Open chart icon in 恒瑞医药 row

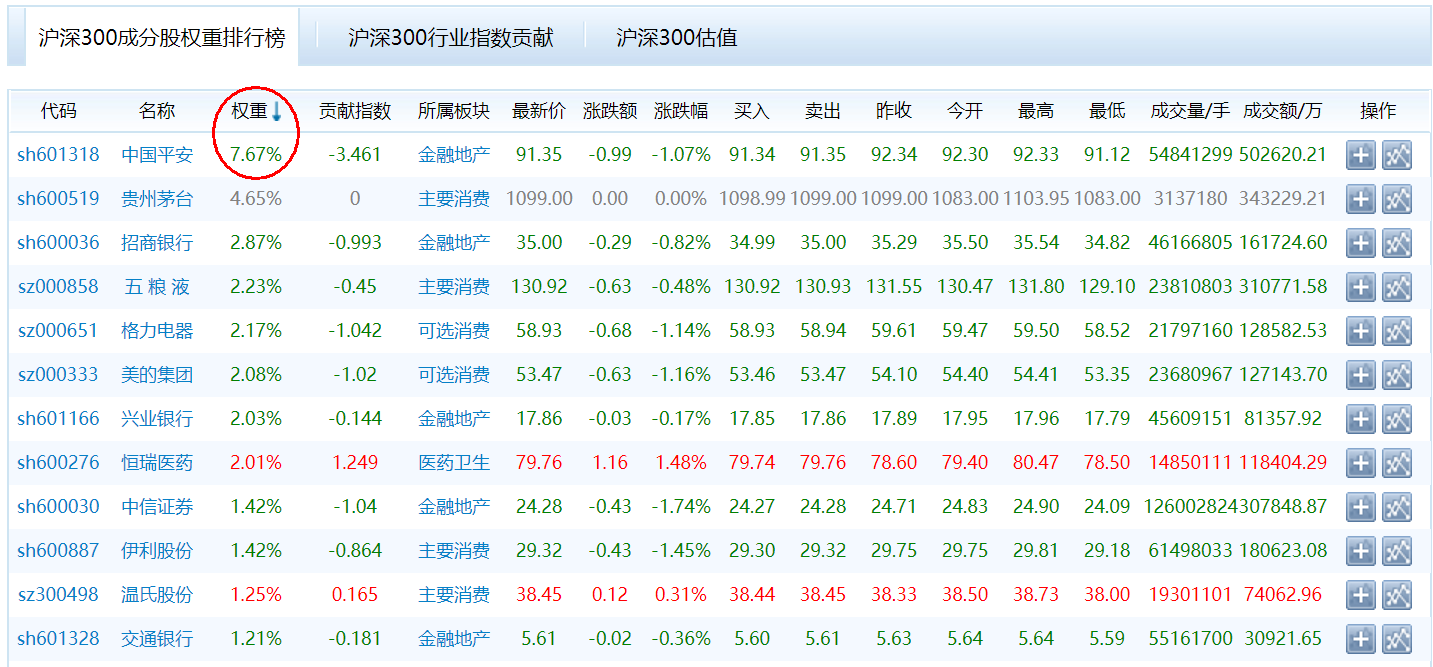coord(1397,463)
